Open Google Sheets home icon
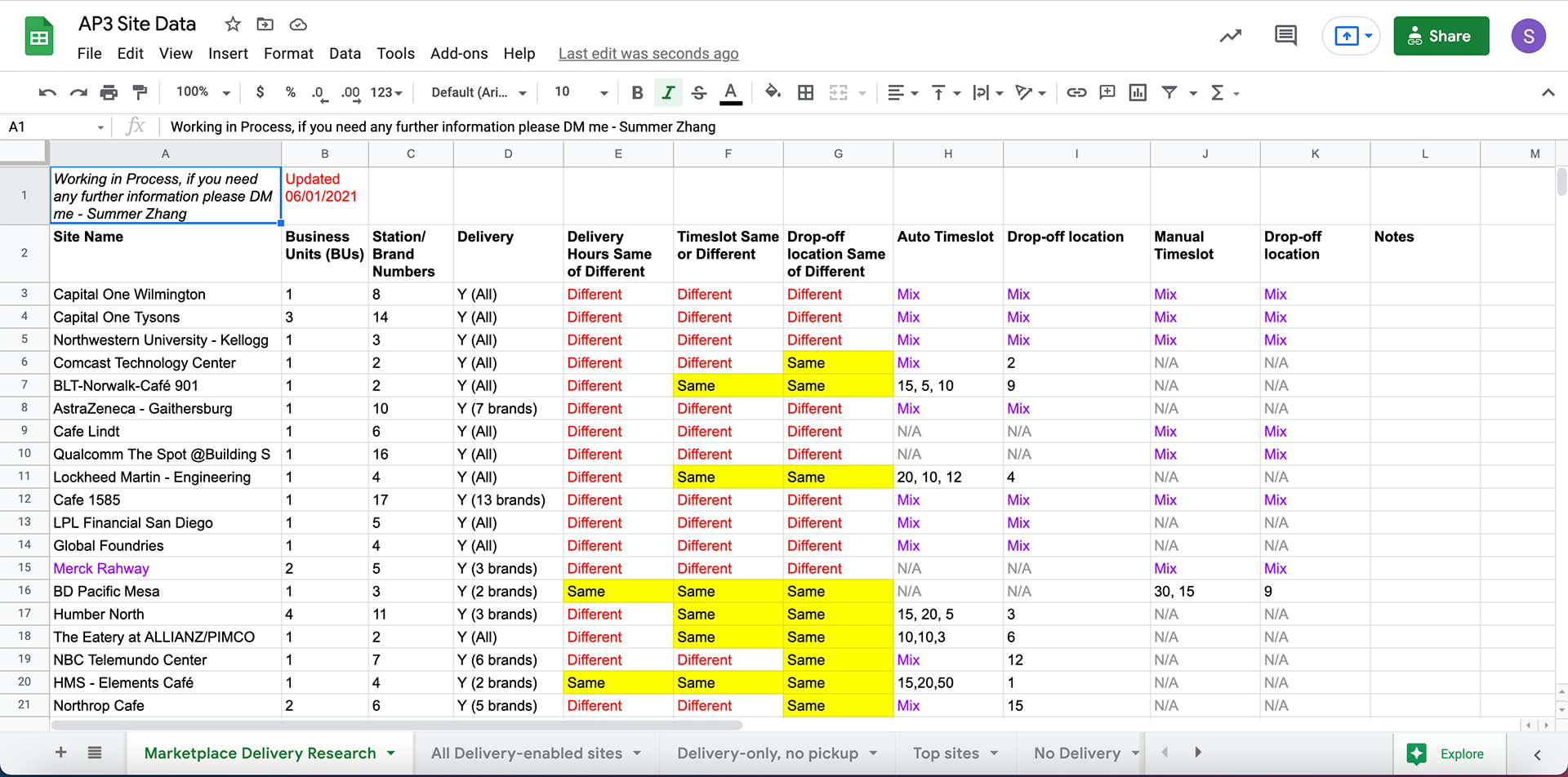1568x777 pixels. coord(38,37)
